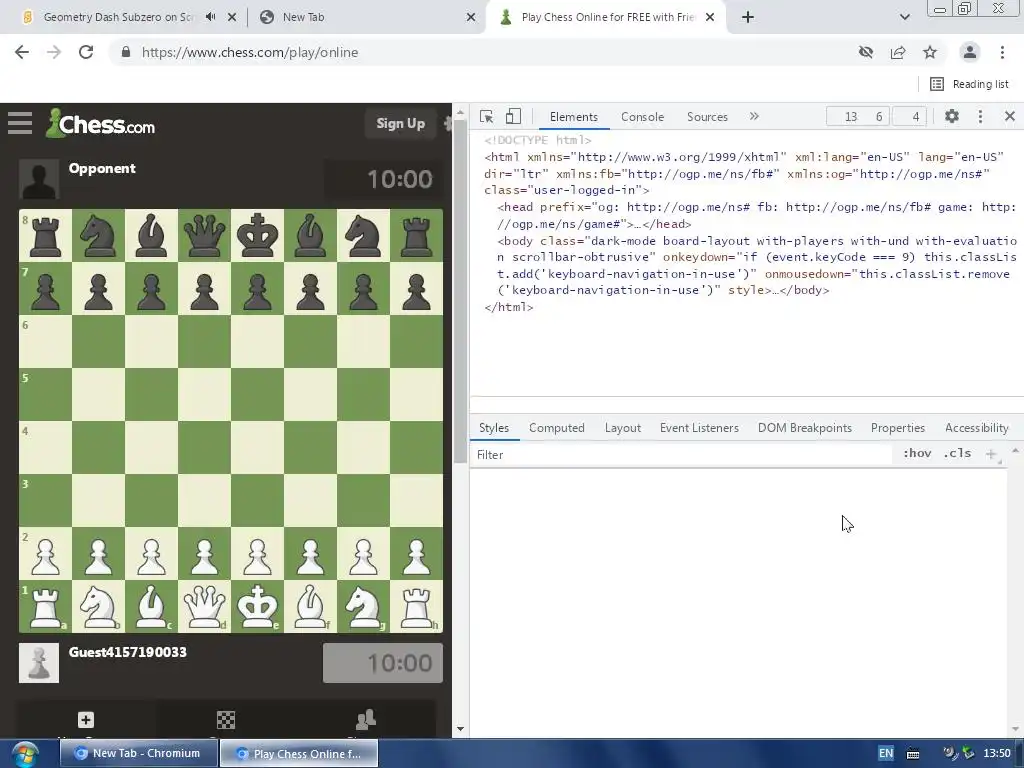Select the white pawn on e2

257,554
